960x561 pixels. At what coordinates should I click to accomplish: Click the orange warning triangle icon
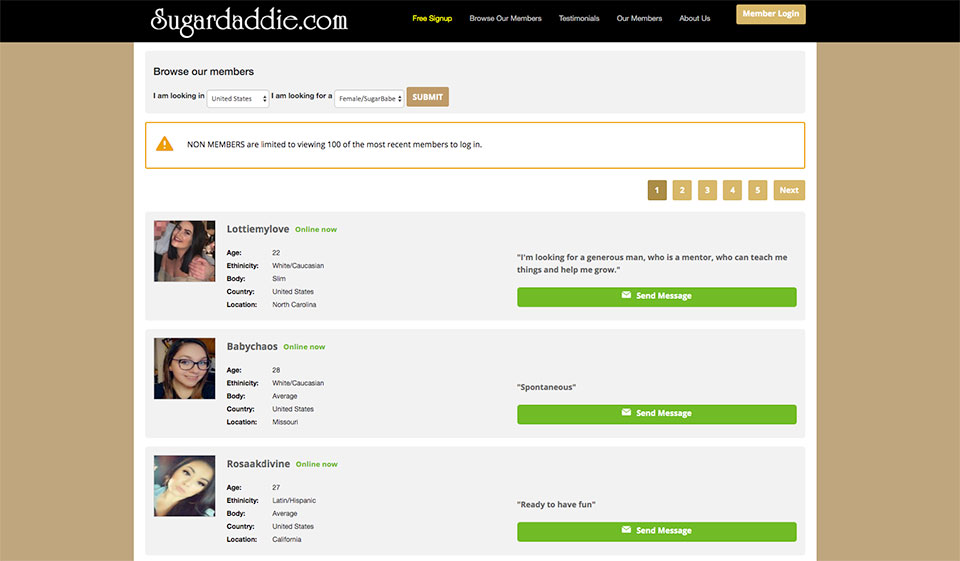click(165, 144)
